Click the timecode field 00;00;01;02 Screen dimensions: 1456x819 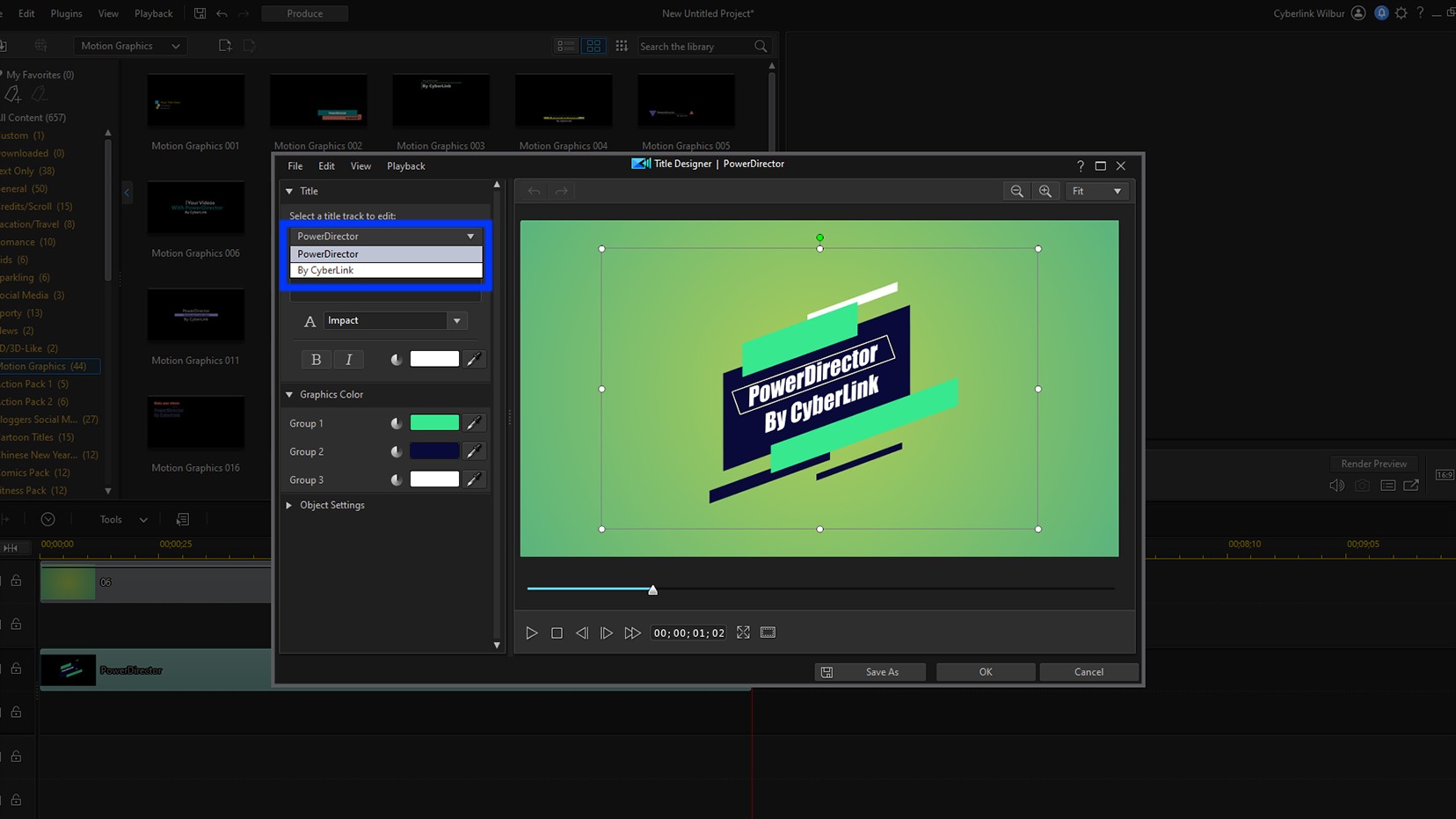pos(688,633)
